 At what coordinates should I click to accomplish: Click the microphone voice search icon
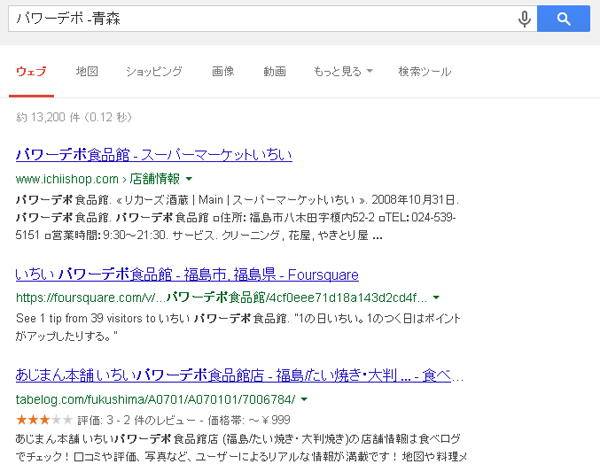point(524,19)
